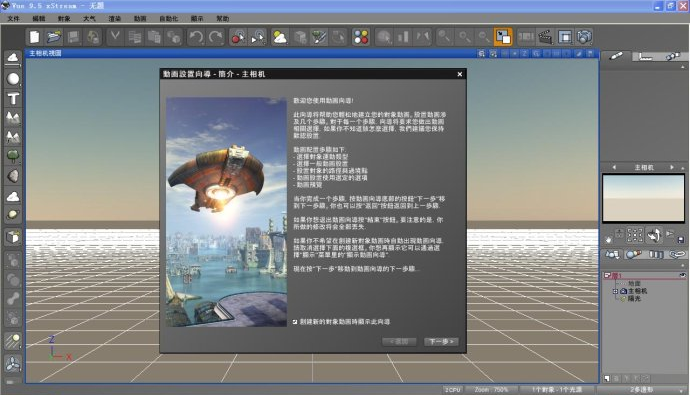Click the rotate camera arrows icon

(654, 235)
